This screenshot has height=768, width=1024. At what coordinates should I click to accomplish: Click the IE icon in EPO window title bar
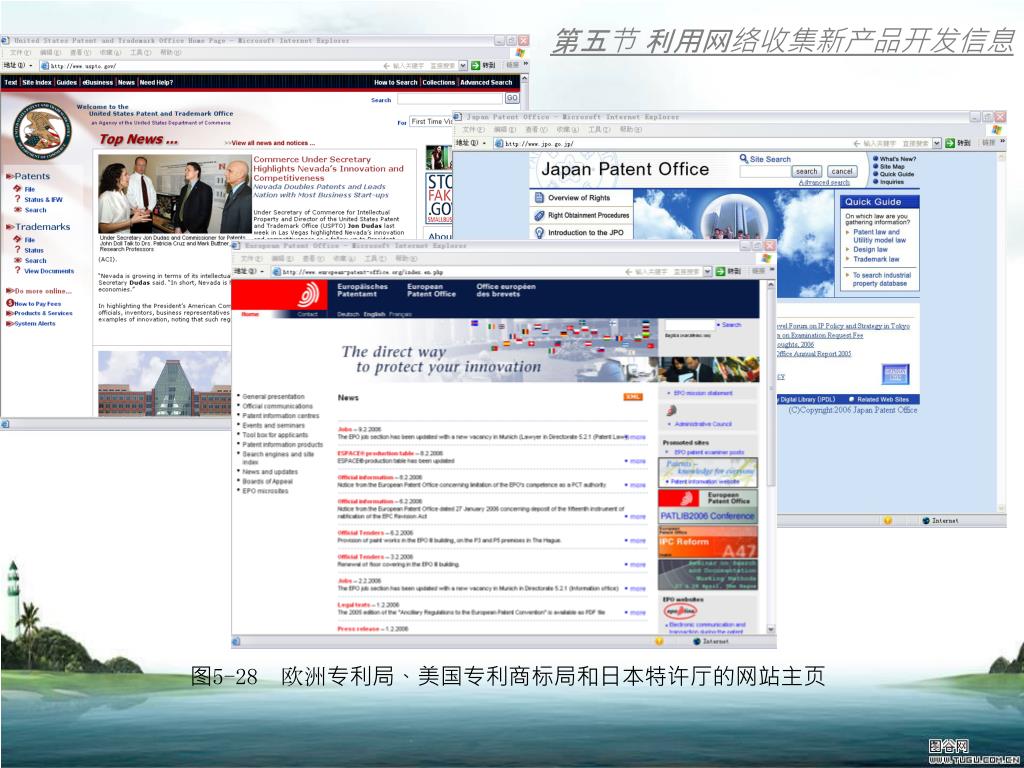(236, 246)
